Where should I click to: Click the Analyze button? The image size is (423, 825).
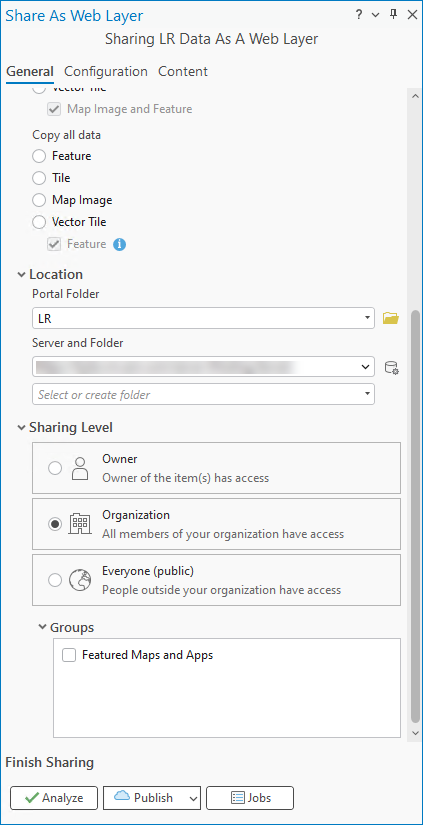pyautogui.click(x=54, y=798)
